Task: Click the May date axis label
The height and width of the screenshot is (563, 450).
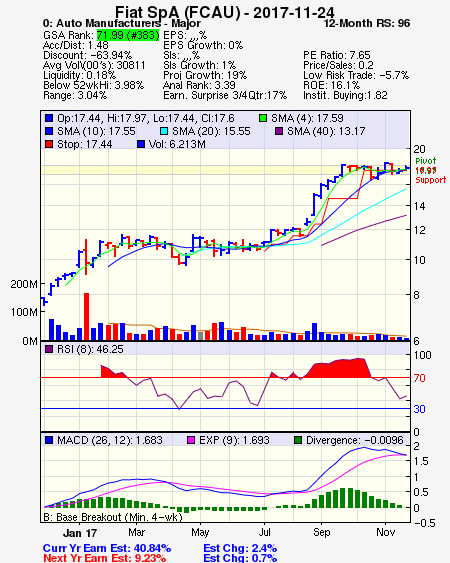Action: (x=200, y=532)
